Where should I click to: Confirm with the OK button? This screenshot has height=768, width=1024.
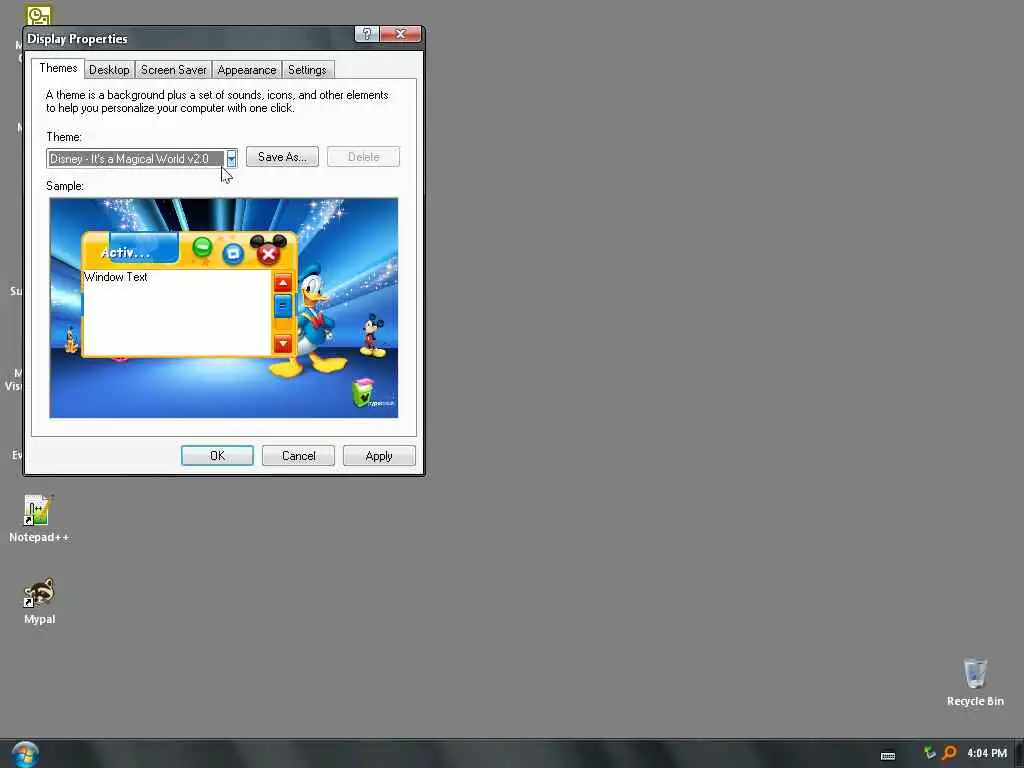click(217, 456)
